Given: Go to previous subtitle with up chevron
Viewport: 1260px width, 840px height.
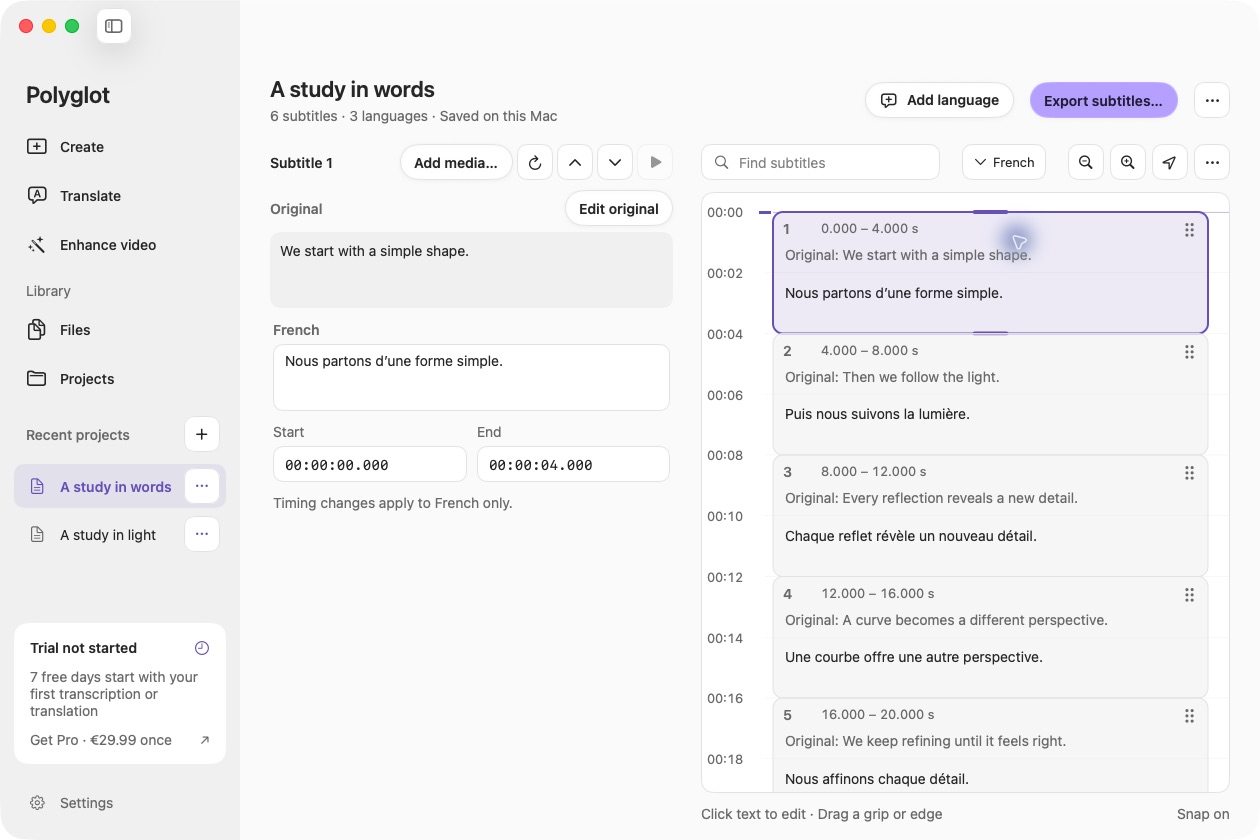Looking at the screenshot, I should pyautogui.click(x=575, y=162).
